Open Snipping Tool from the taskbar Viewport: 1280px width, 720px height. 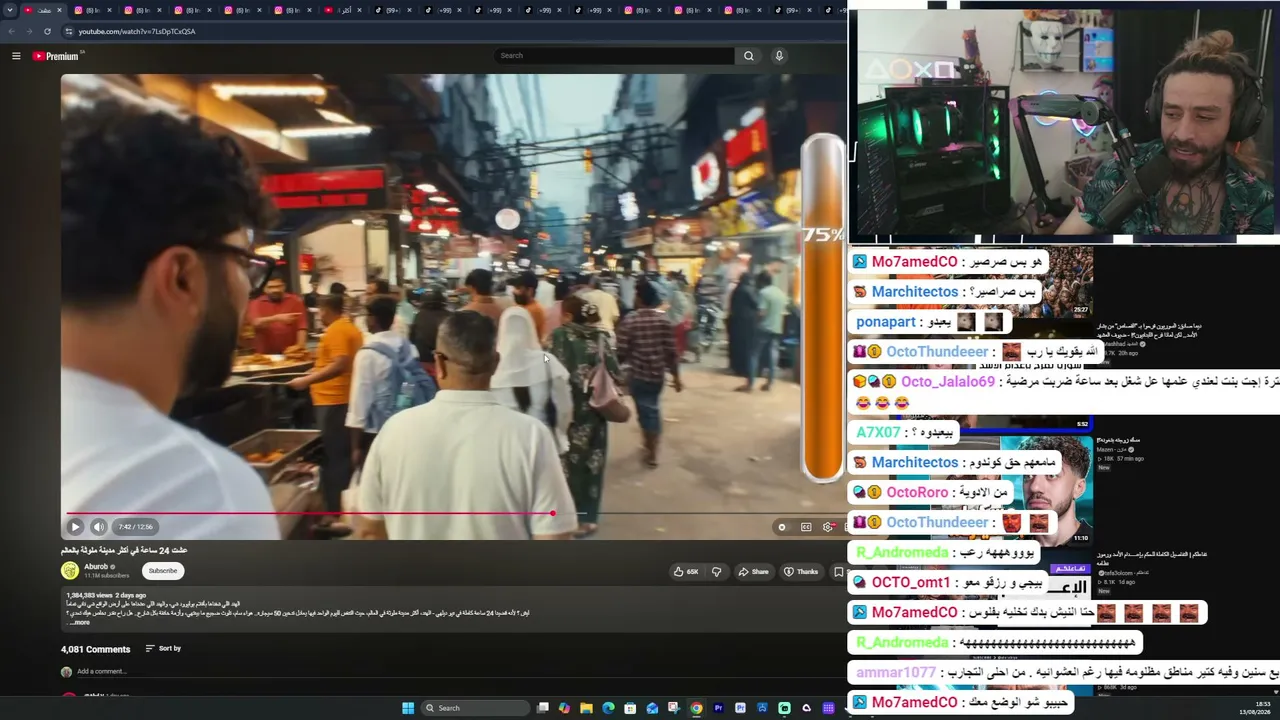pyautogui.click(x=675, y=708)
